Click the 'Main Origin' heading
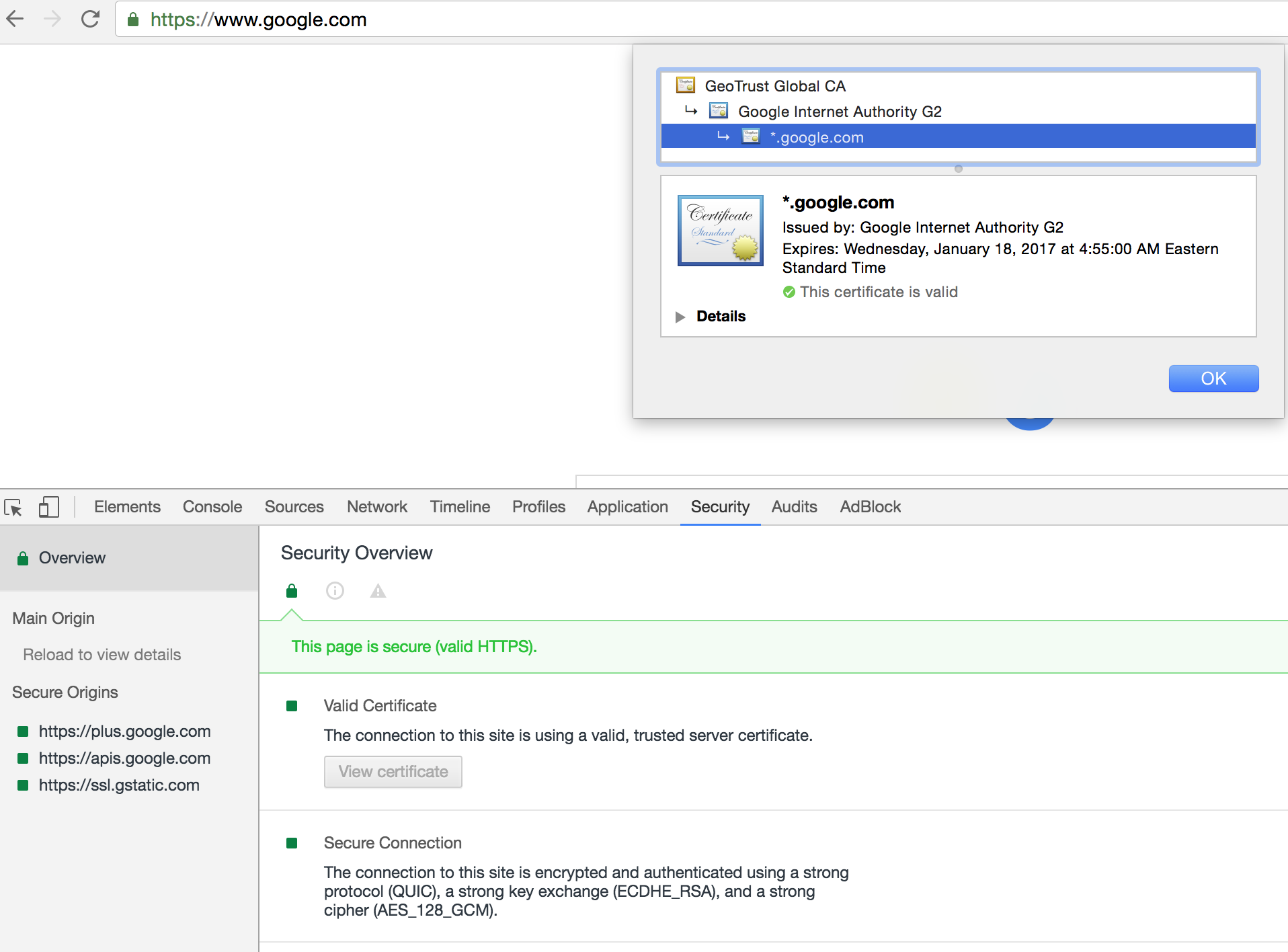The width and height of the screenshot is (1288, 952). (x=54, y=619)
